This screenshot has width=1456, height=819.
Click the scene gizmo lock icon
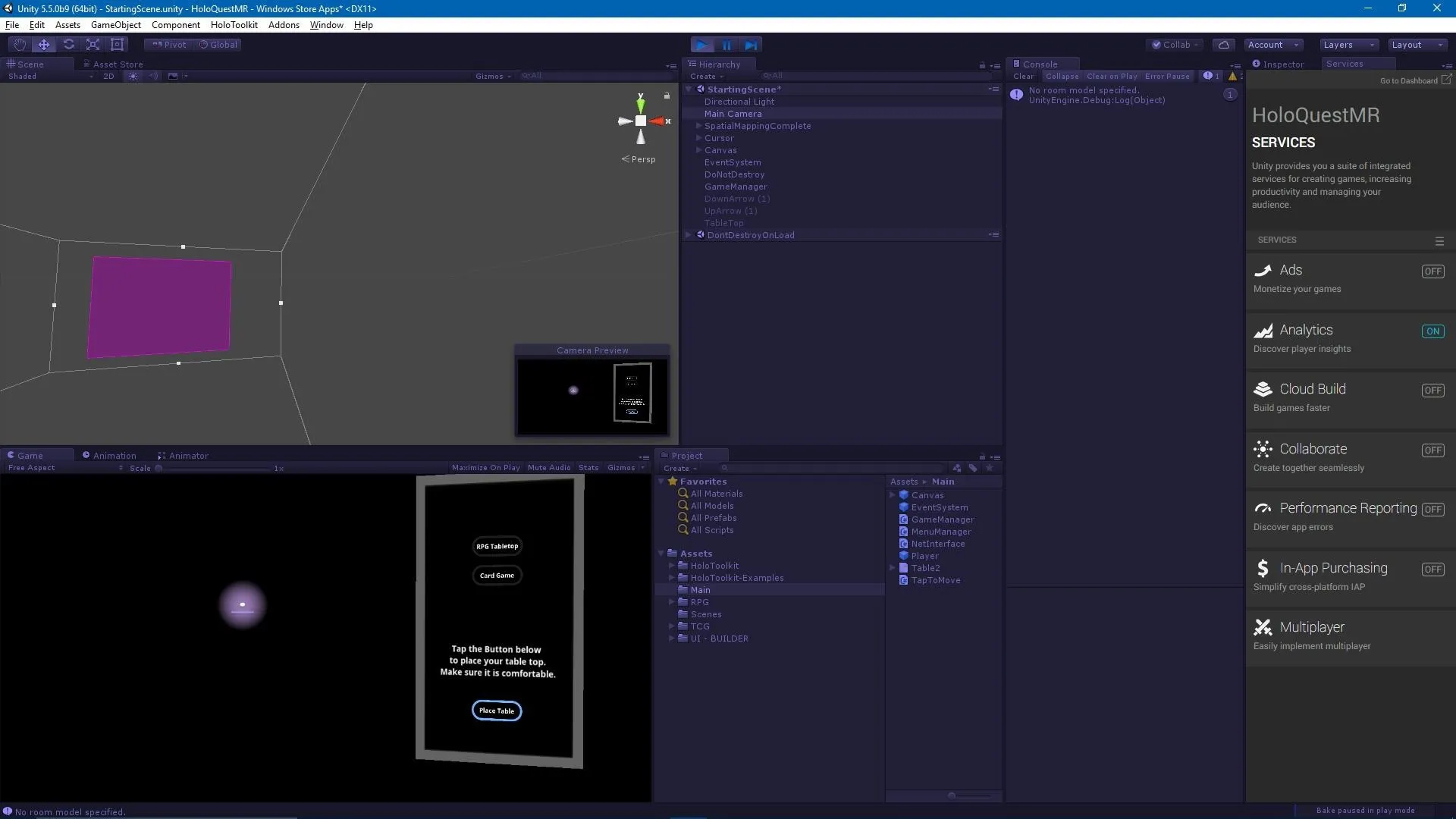(667, 96)
